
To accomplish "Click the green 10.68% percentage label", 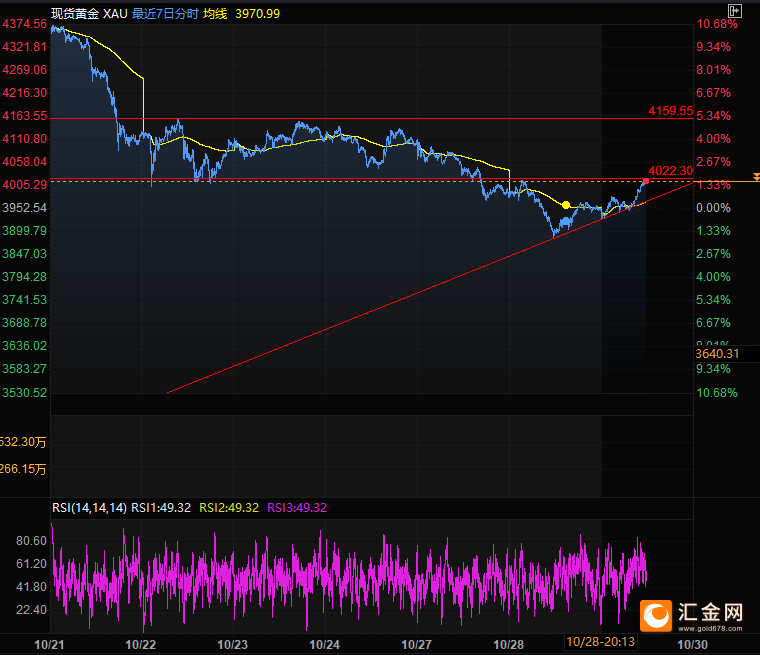I will click(x=717, y=393).
